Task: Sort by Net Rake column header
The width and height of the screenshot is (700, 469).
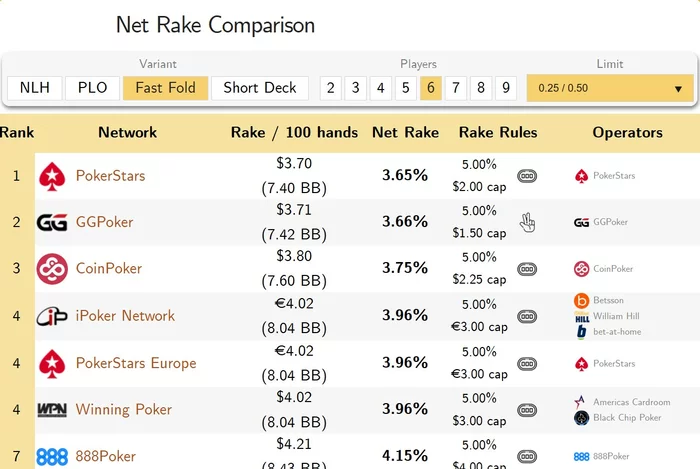Action: (405, 132)
